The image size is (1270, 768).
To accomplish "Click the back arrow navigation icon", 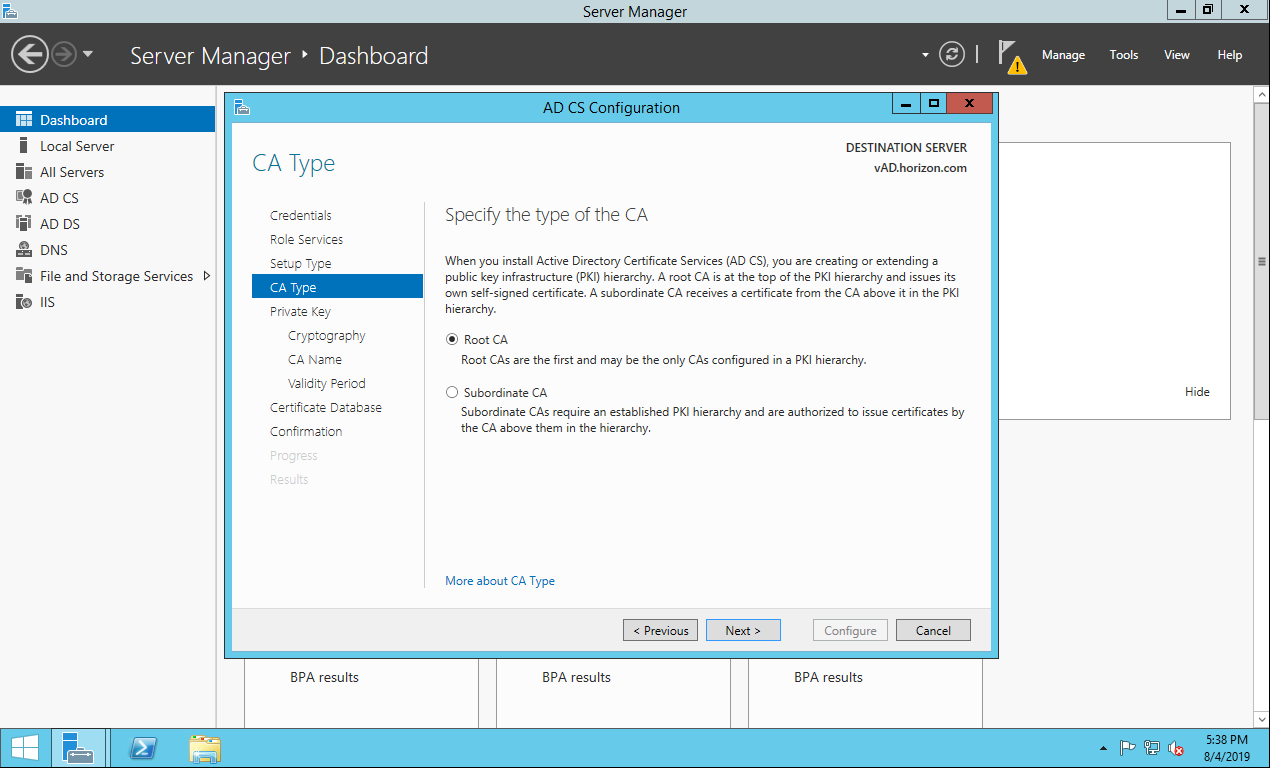I will [30, 54].
